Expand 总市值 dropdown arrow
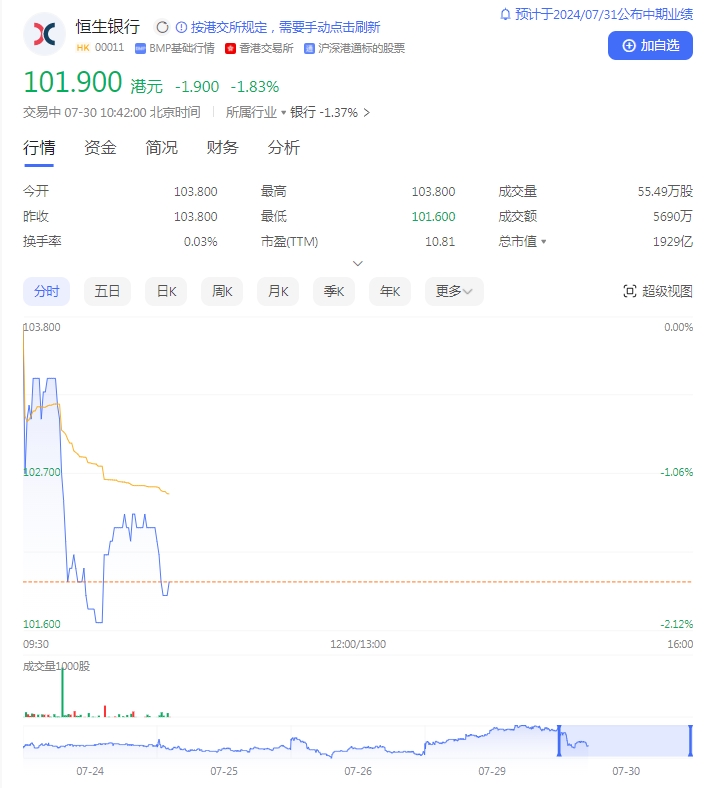 pos(543,242)
